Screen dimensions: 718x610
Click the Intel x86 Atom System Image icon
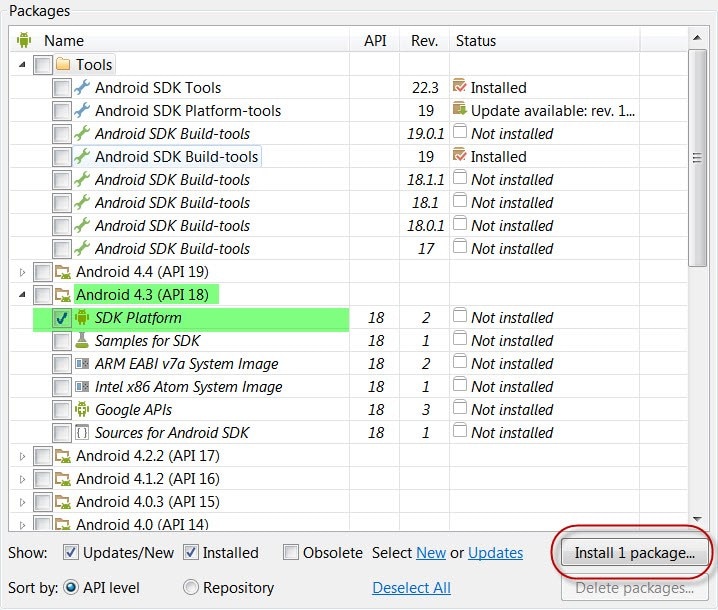click(82, 387)
